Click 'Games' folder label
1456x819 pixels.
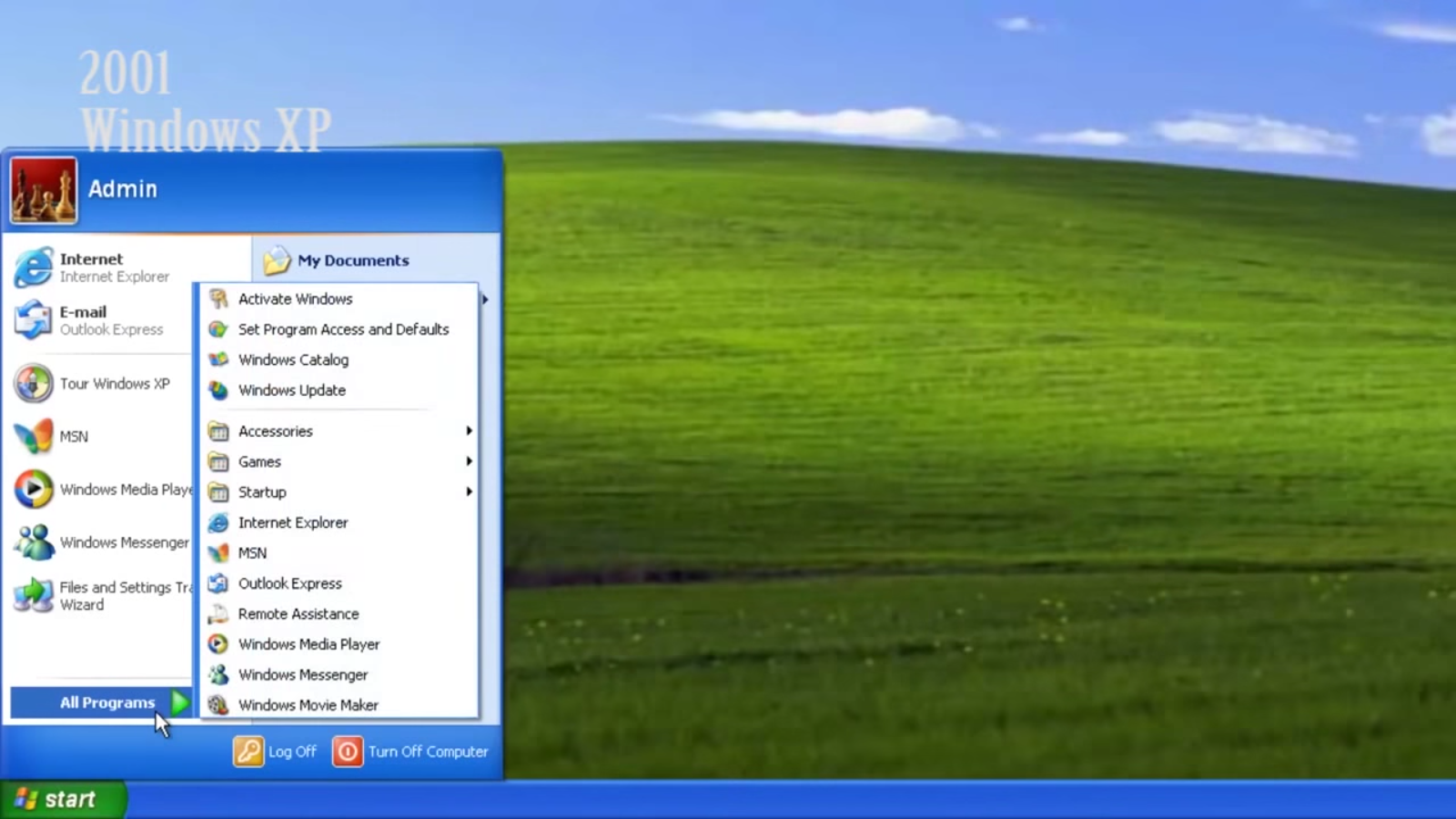[259, 461]
